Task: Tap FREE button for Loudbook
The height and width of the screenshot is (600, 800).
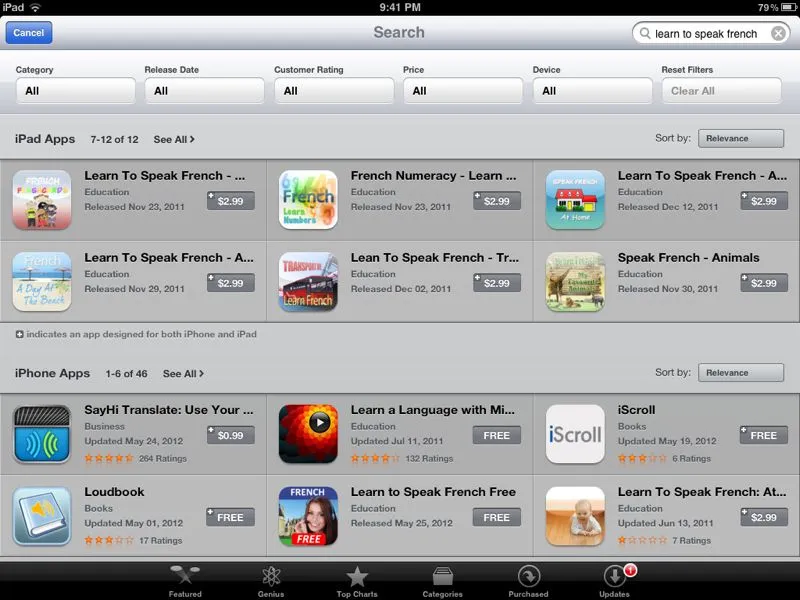Action: tap(230, 517)
